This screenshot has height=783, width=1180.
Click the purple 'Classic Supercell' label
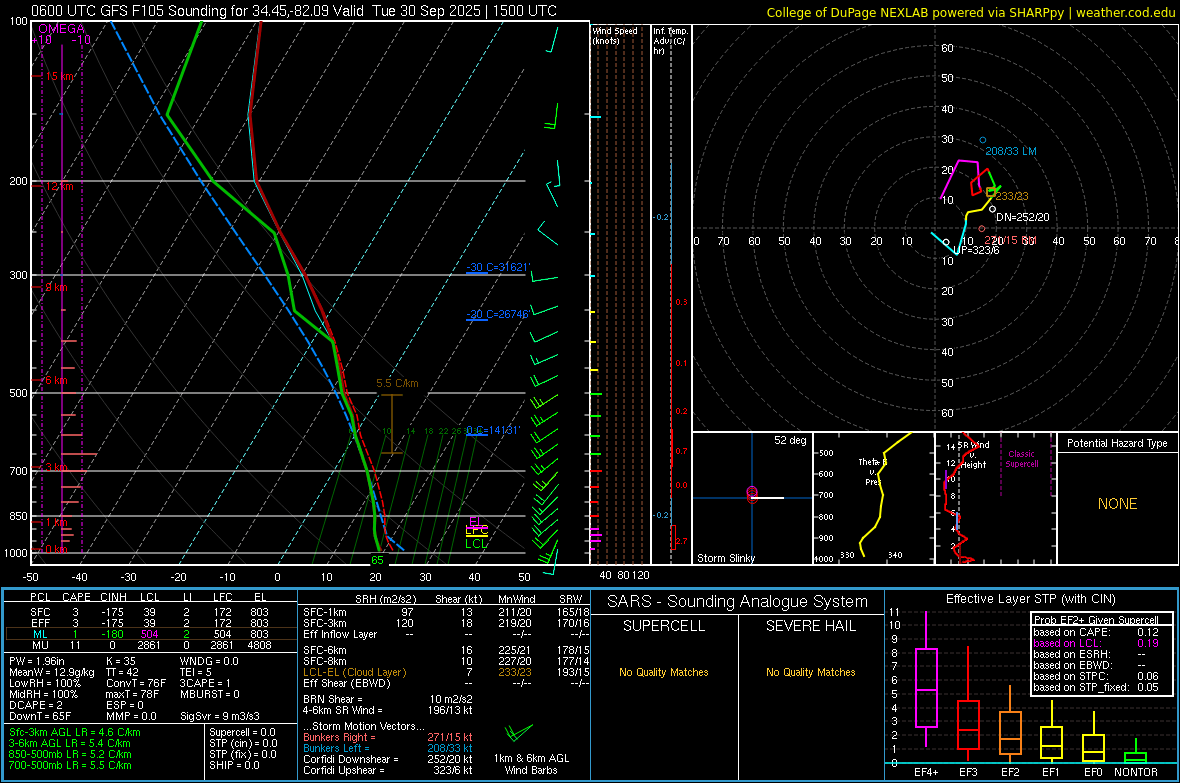(x=1022, y=459)
